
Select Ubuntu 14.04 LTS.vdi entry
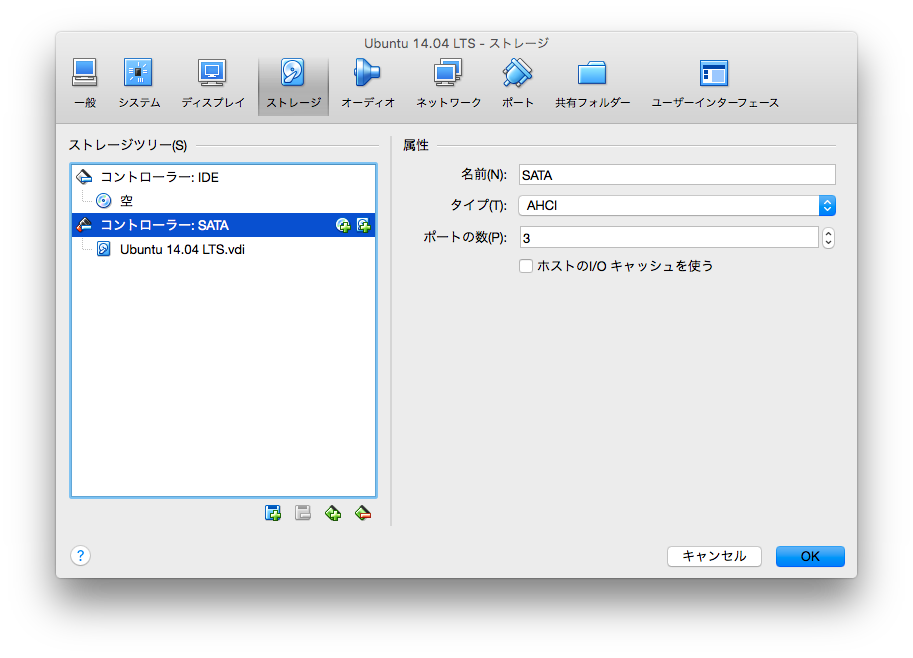click(x=223, y=249)
